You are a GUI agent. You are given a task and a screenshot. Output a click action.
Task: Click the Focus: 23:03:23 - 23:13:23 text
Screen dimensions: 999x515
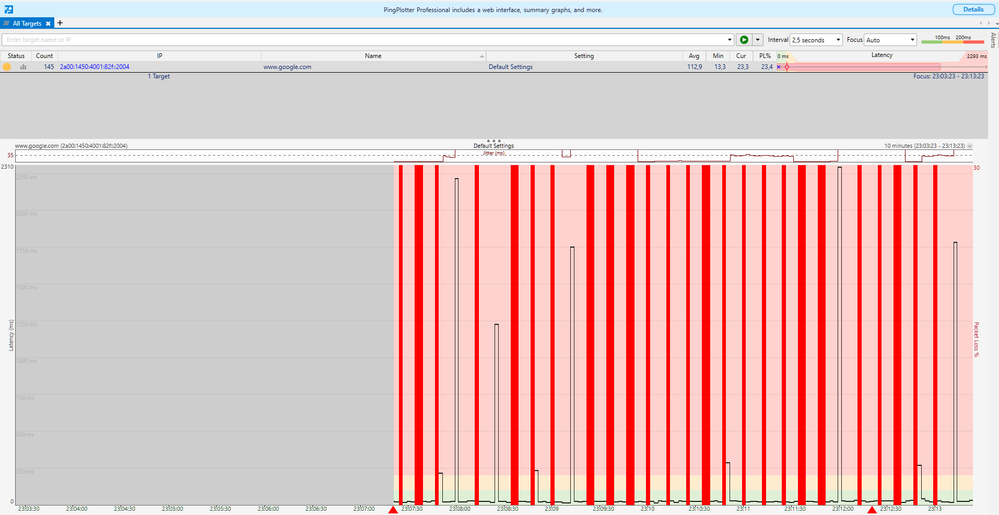[x=949, y=76]
